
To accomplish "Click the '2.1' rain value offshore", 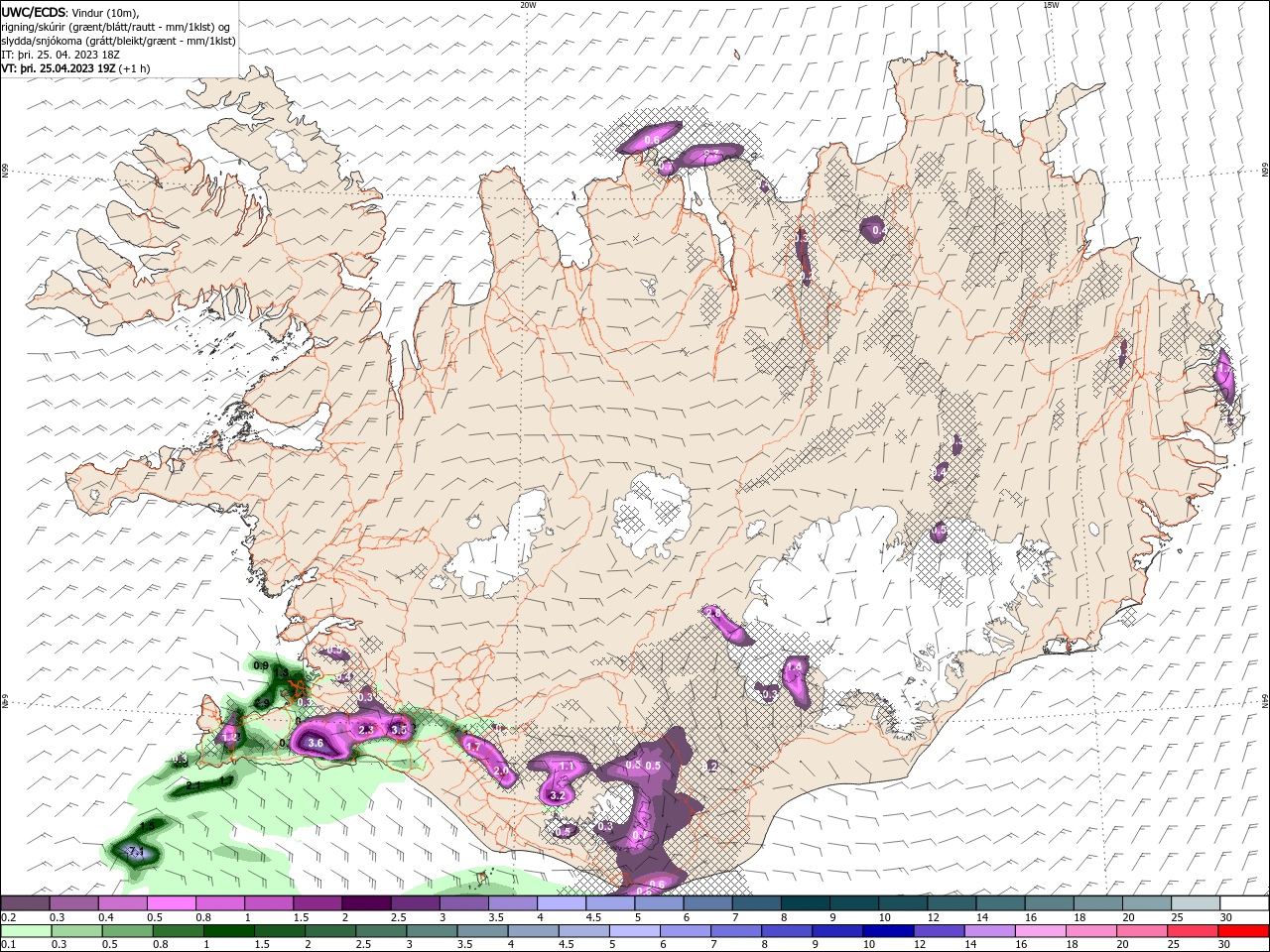I will pyautogui.click(x=193, y=786).
